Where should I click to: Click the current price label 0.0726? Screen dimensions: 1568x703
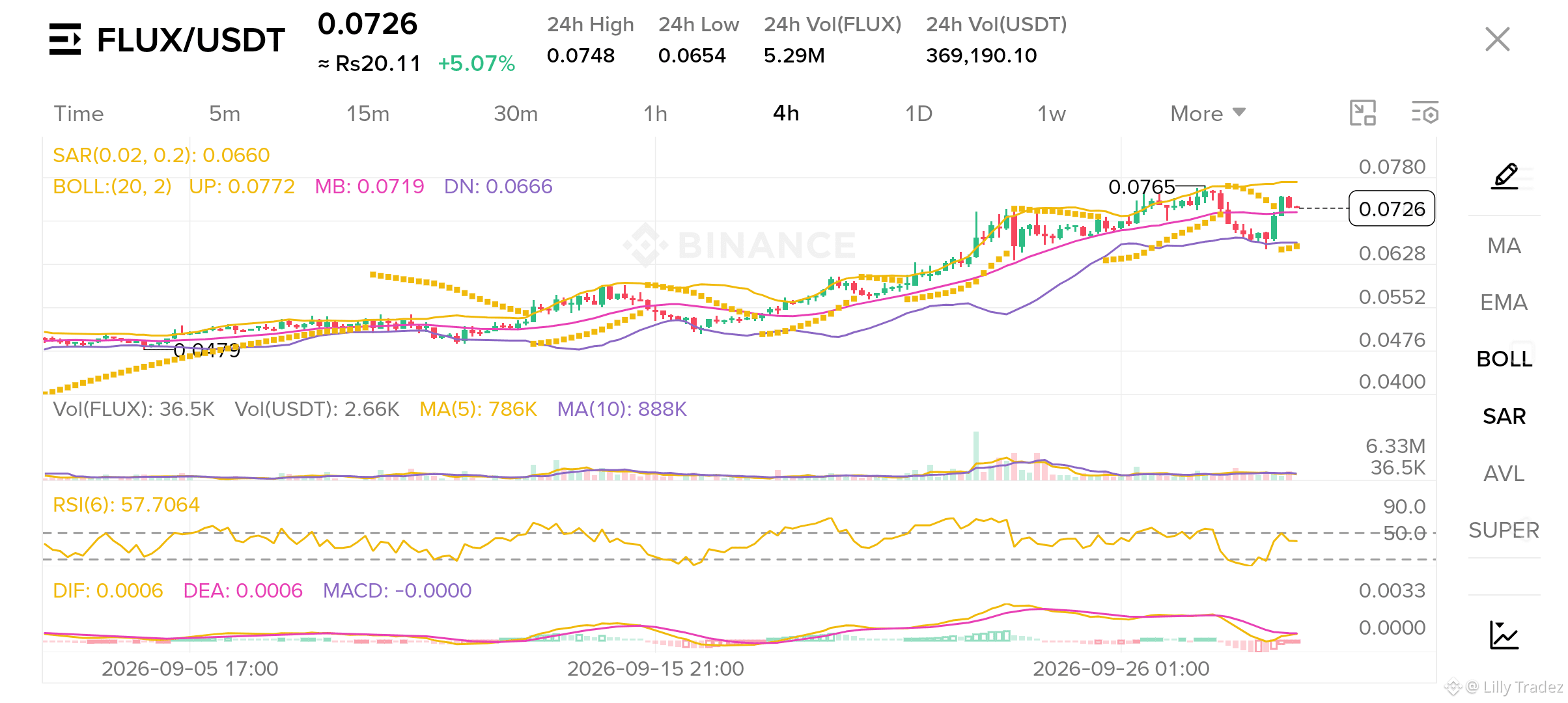point(1392,208)
